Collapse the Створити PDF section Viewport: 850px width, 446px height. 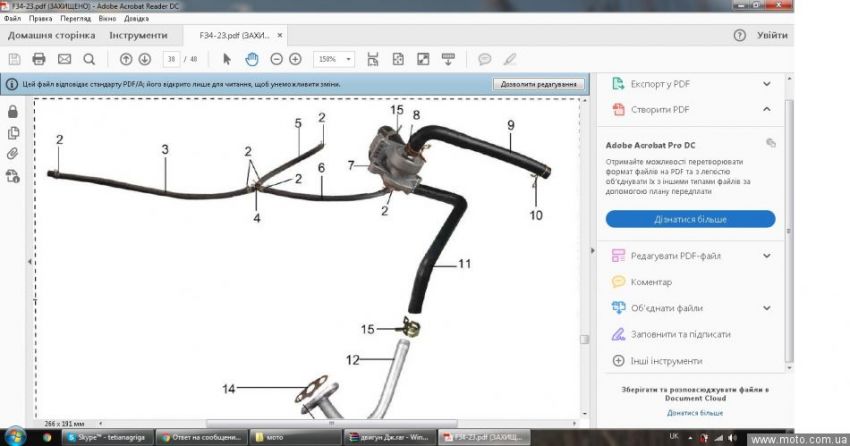(766, 109)
